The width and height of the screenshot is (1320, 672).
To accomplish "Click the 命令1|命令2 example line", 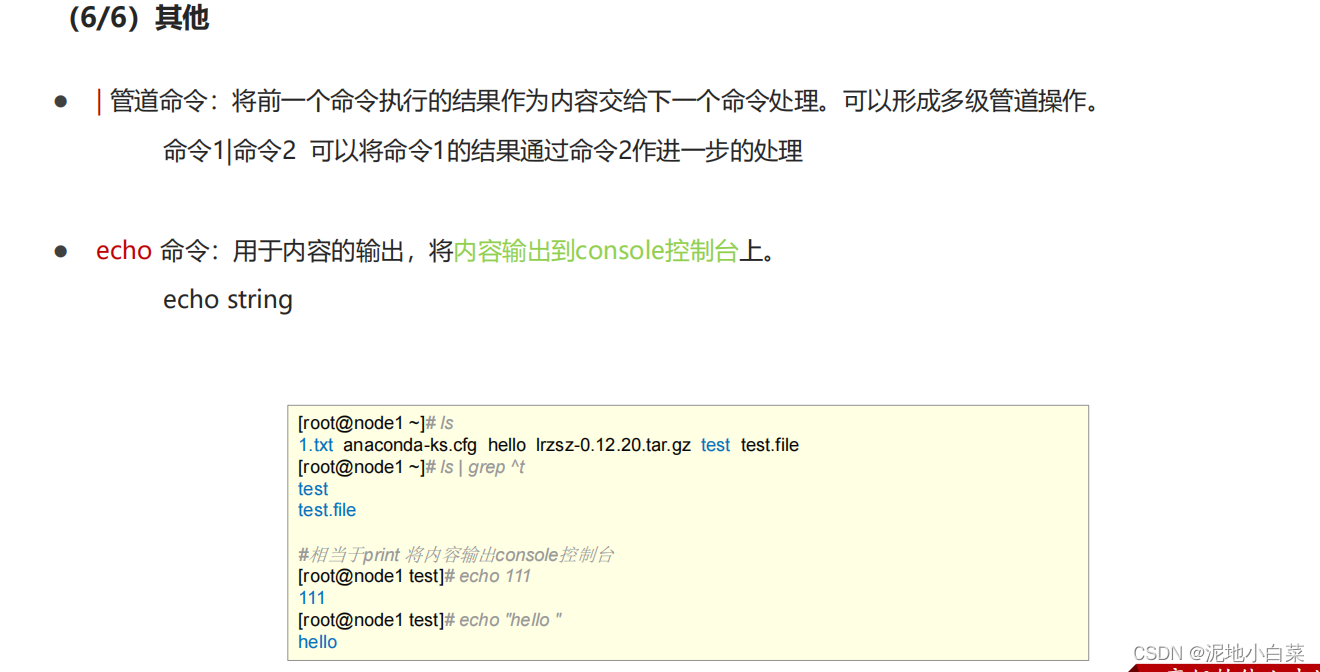I will (x=483, y=151).
